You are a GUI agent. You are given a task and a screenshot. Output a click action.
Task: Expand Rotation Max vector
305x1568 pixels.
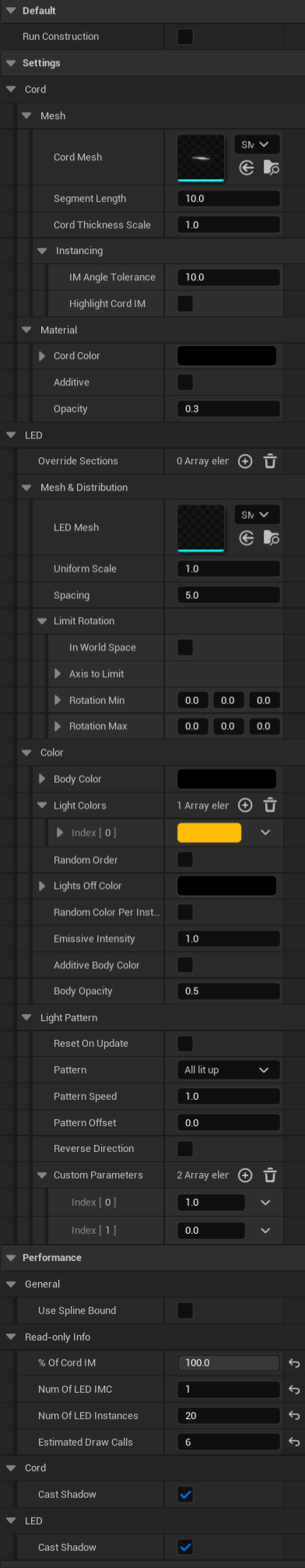[58, 726]
